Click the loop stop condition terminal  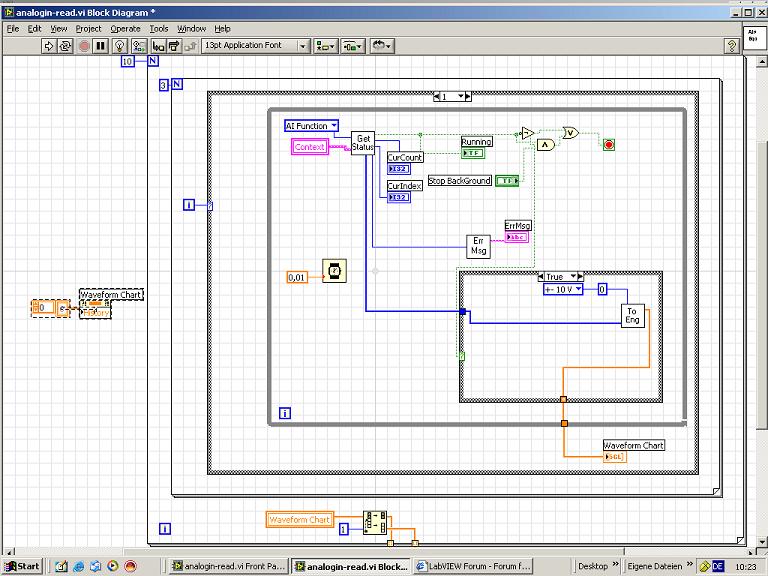pyautogui.click(x=608, y=145)
